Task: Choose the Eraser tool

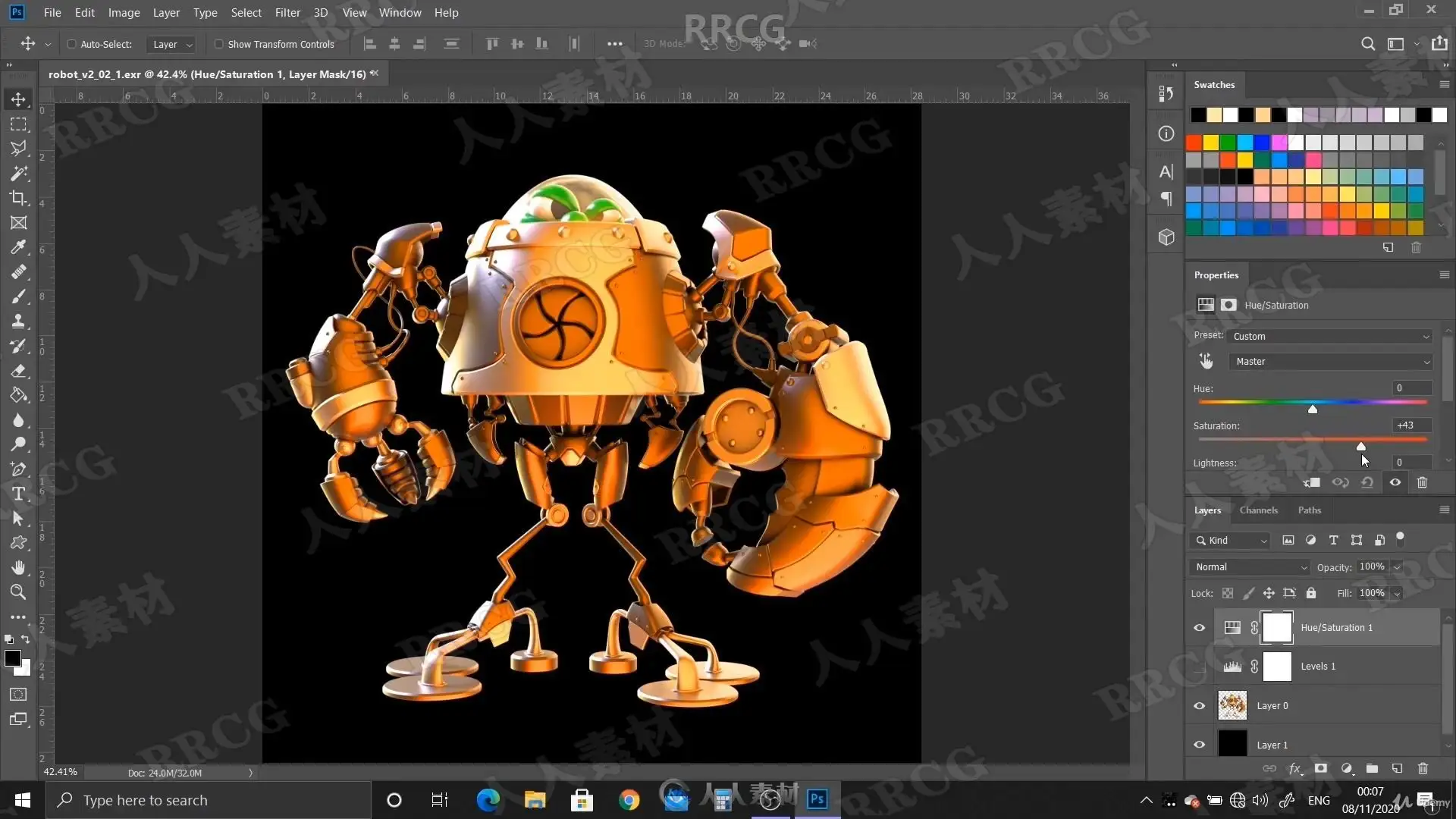Action: pyautogui.click(x=18, y=371)
